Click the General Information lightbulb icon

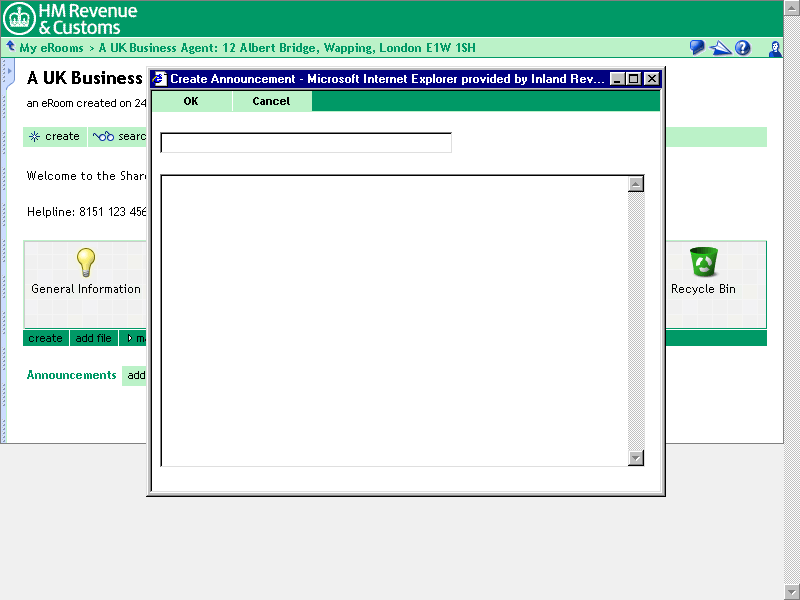tap(86, 263)
